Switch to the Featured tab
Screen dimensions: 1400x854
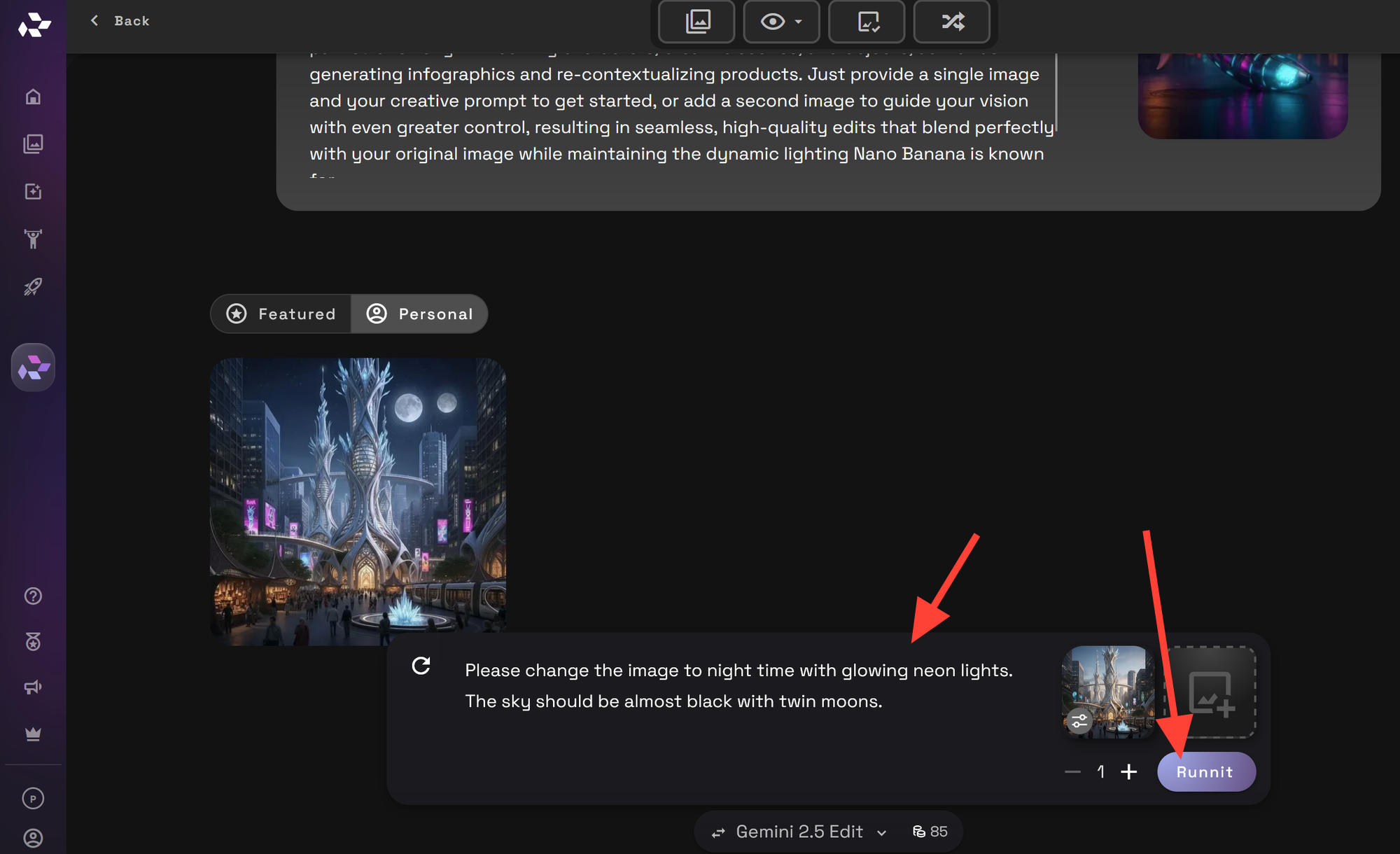pos(281,314)
